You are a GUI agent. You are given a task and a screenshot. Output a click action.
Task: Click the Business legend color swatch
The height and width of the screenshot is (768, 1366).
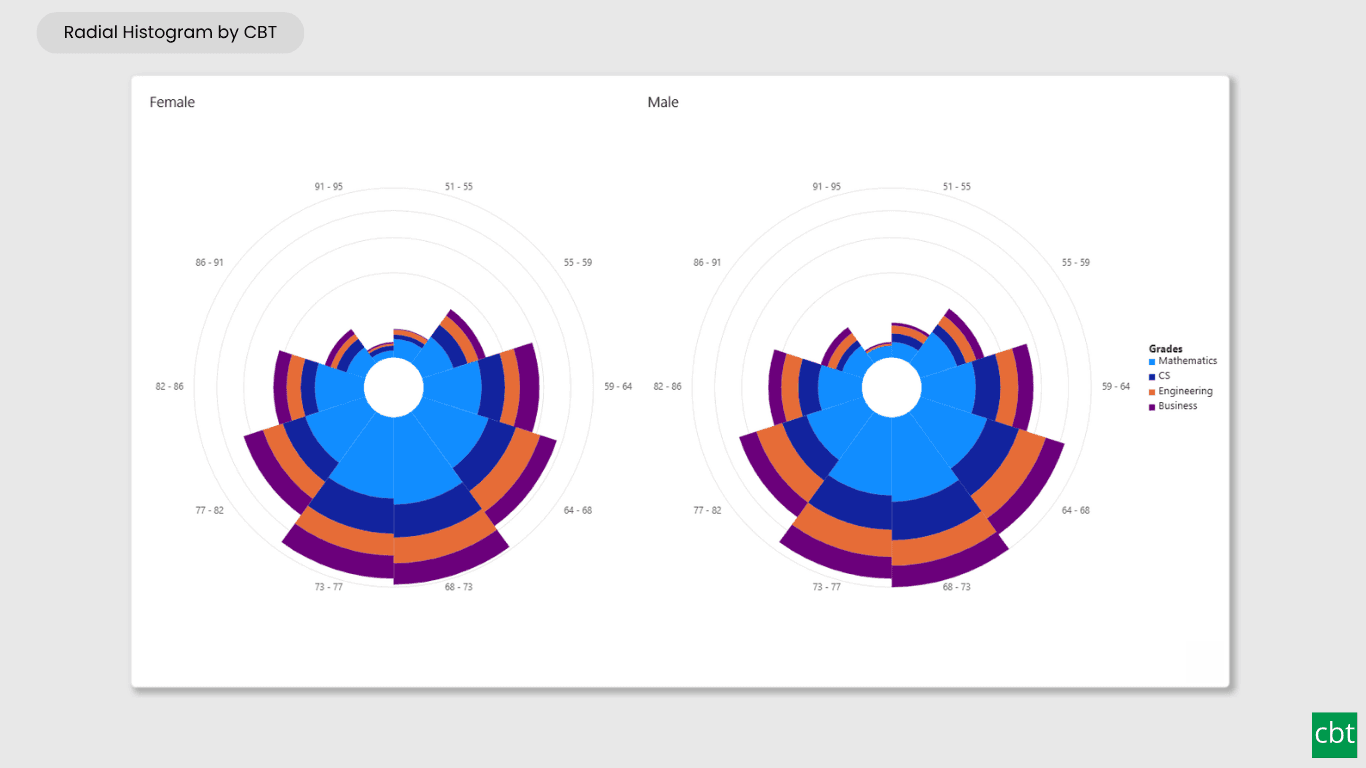(1152, 407)
